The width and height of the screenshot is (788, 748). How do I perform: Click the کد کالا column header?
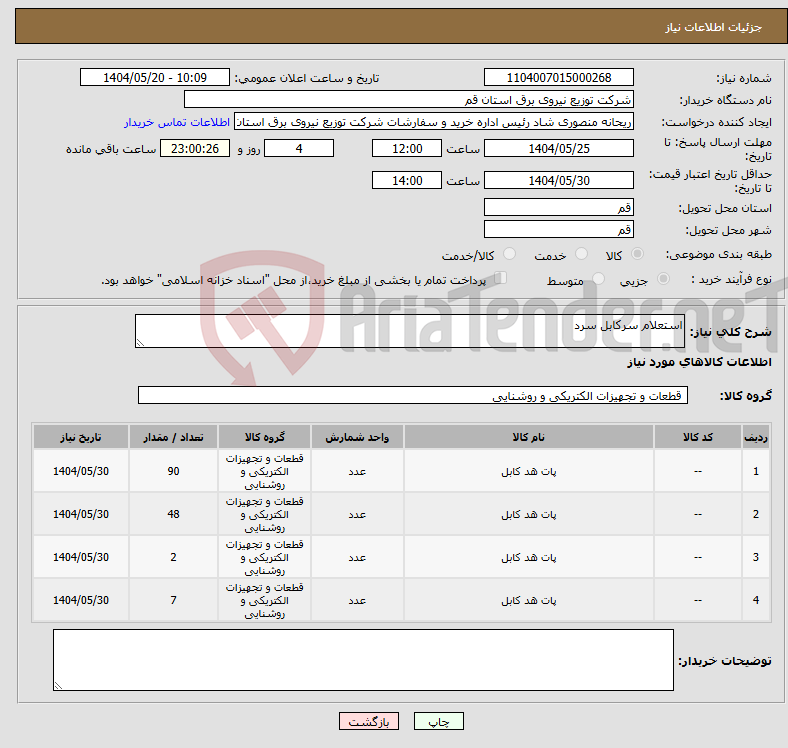[x=698, y=437]
